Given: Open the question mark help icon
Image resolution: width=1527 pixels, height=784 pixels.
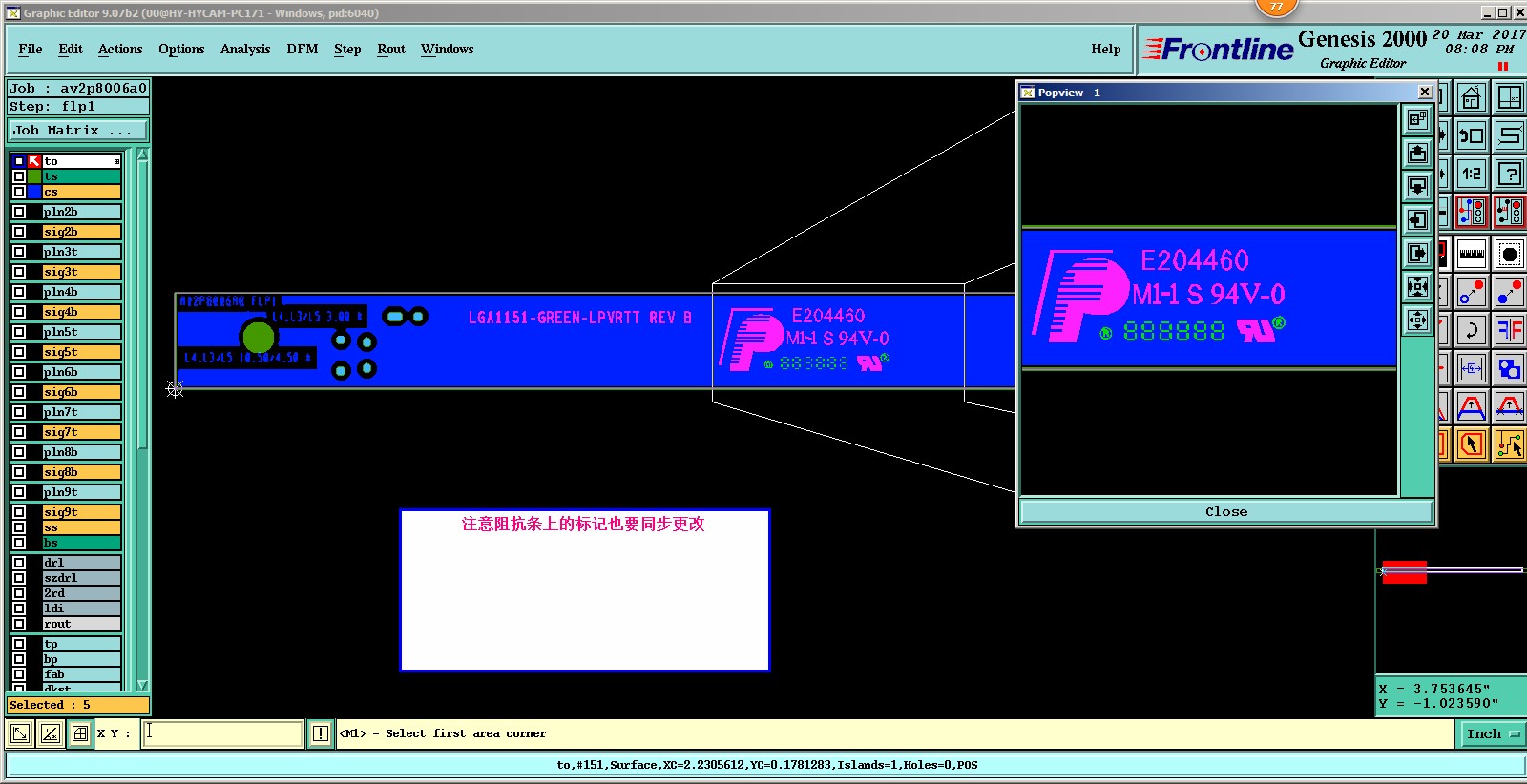Looking at the screenshot, I should (x=1509, y=174).
